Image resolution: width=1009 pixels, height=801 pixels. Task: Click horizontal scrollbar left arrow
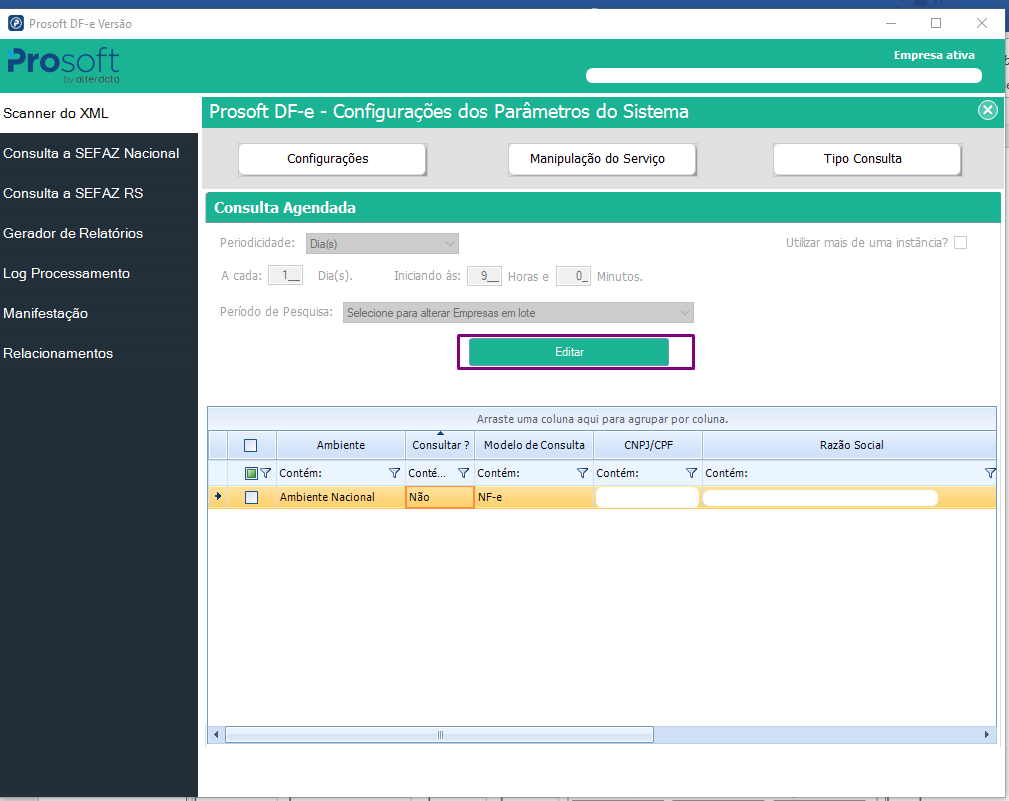tap(216, 735)
